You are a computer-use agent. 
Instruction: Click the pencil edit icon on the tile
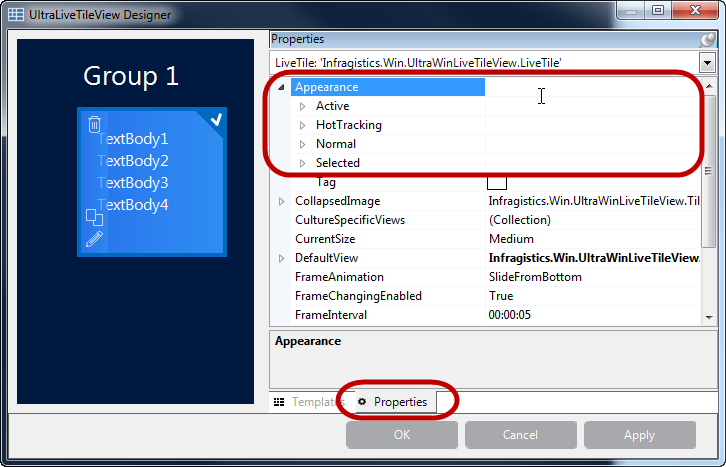point(94,239)
